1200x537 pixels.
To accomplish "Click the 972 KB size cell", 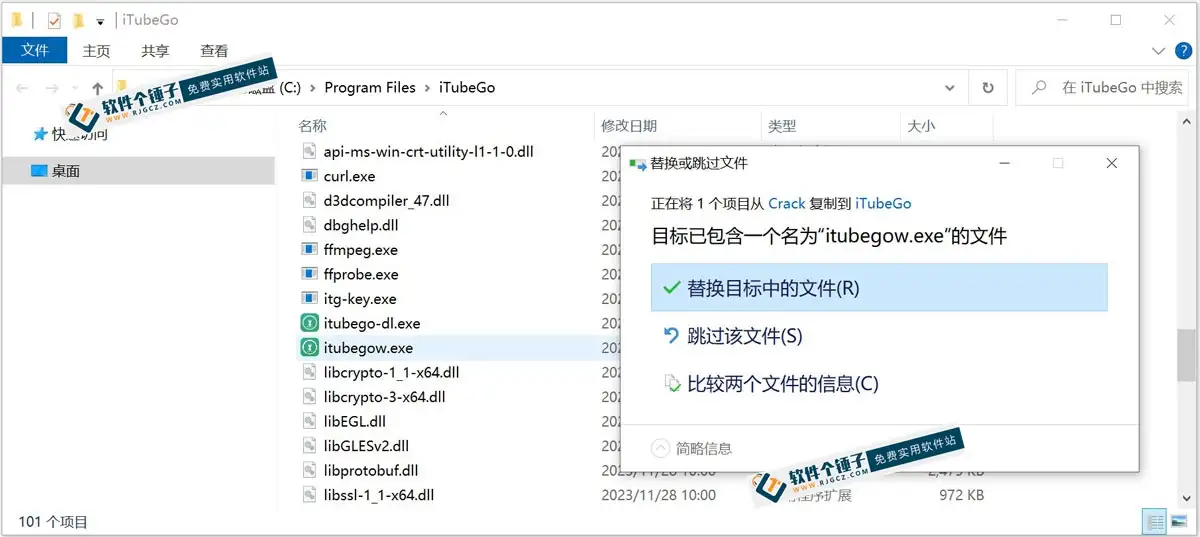I will [x=962, y=495].
